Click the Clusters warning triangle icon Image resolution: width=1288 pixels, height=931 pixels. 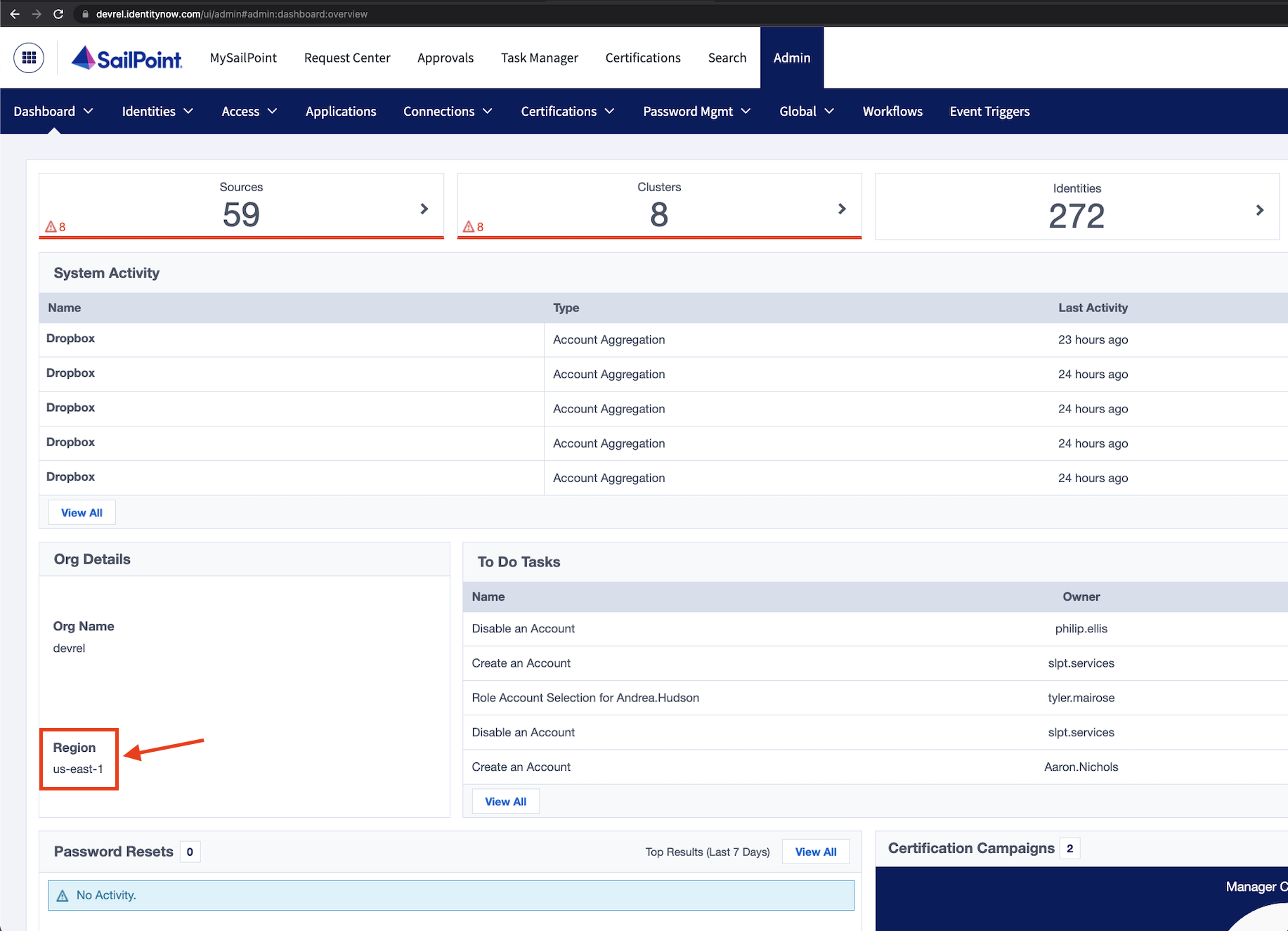coord(469,227)
